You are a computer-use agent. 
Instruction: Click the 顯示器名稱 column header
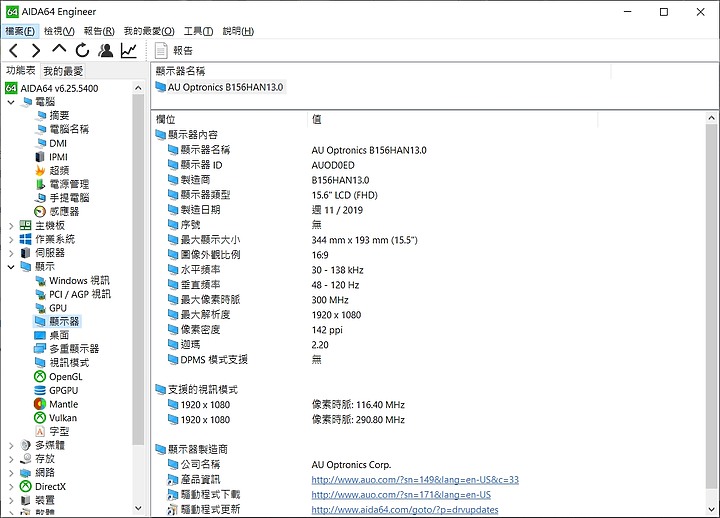pos(381,71)
